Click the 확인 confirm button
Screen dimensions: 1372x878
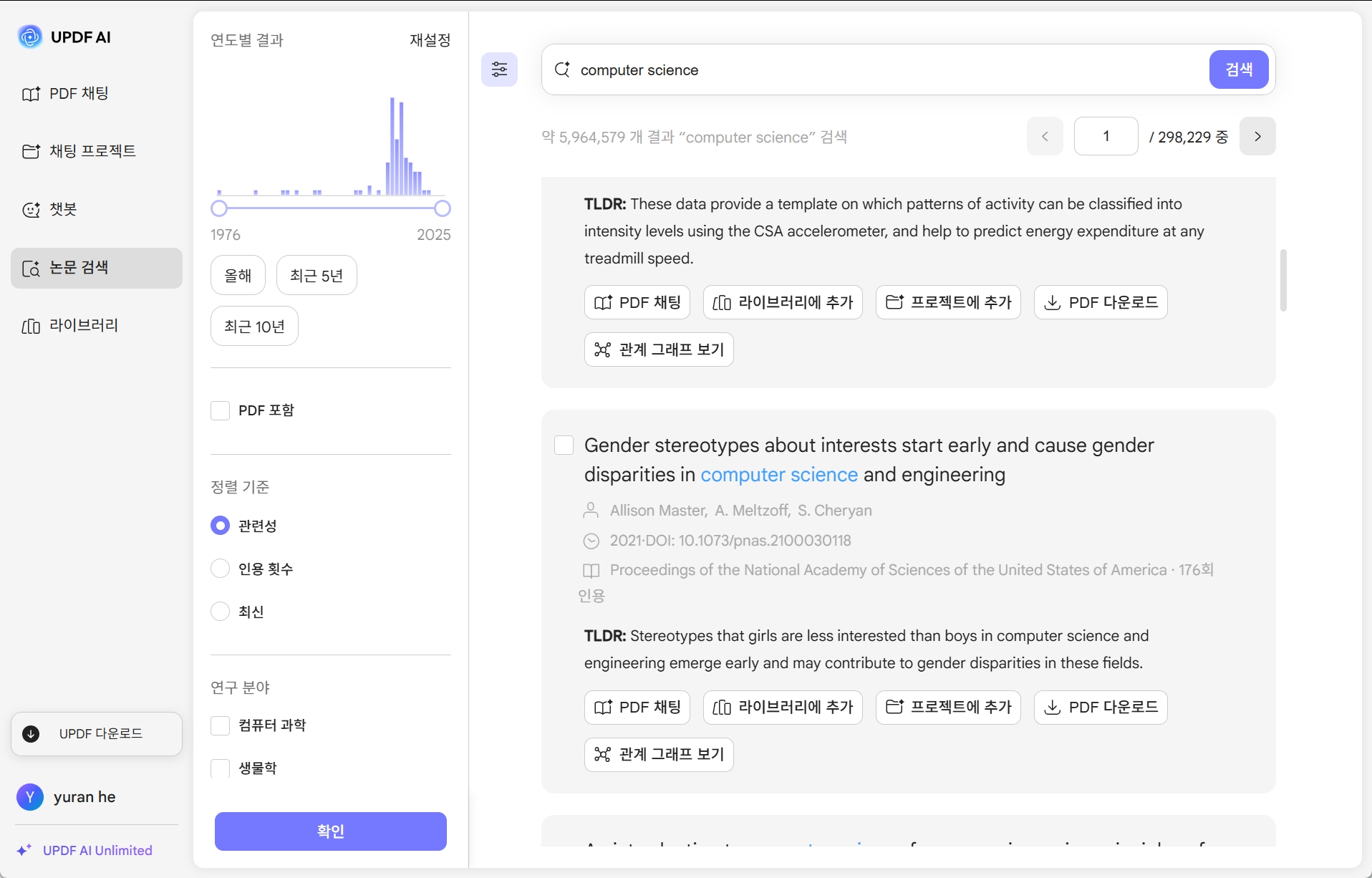pyautogui.click(x=331, y=831)
